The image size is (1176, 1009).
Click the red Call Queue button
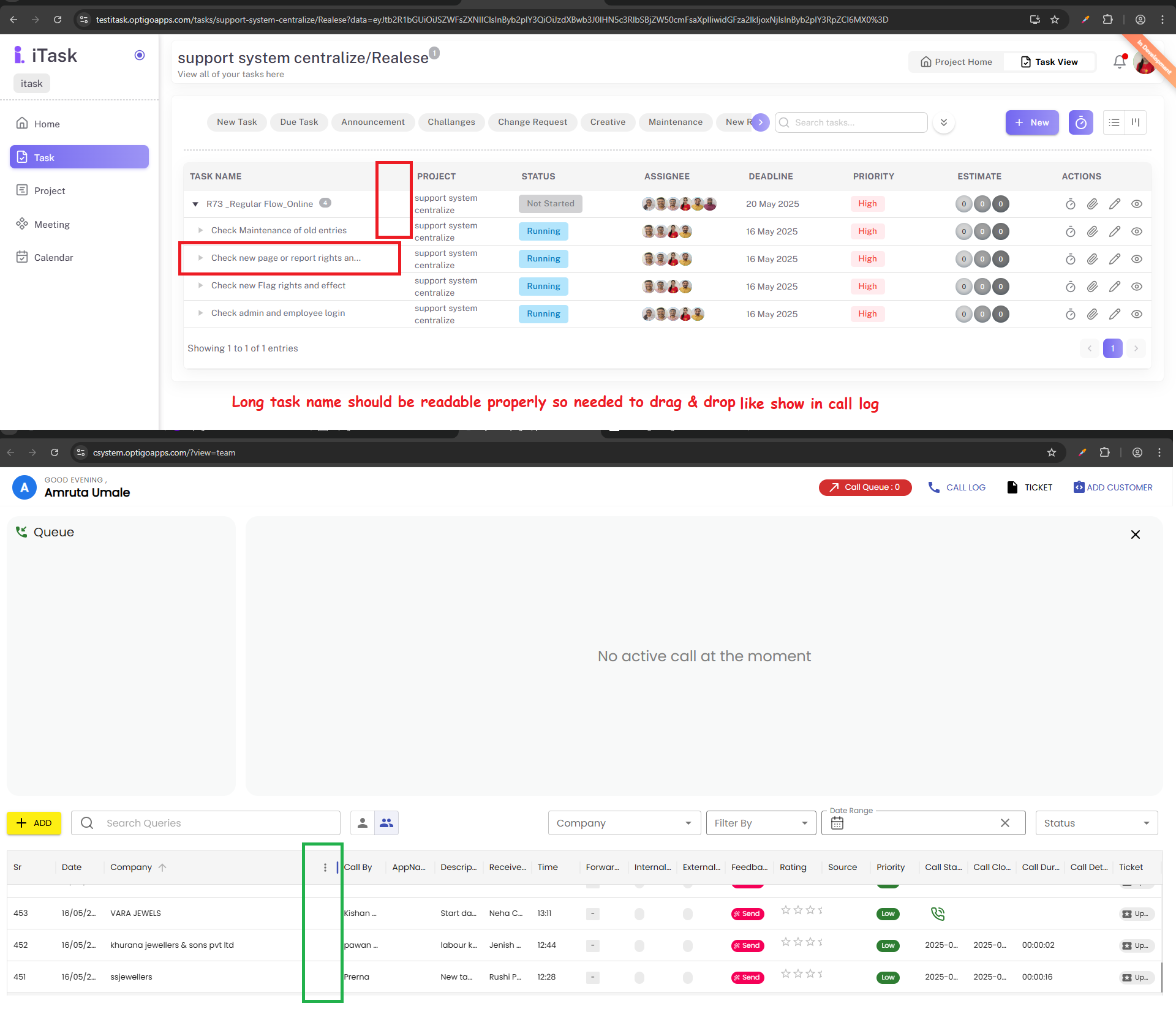pos(864,487)
